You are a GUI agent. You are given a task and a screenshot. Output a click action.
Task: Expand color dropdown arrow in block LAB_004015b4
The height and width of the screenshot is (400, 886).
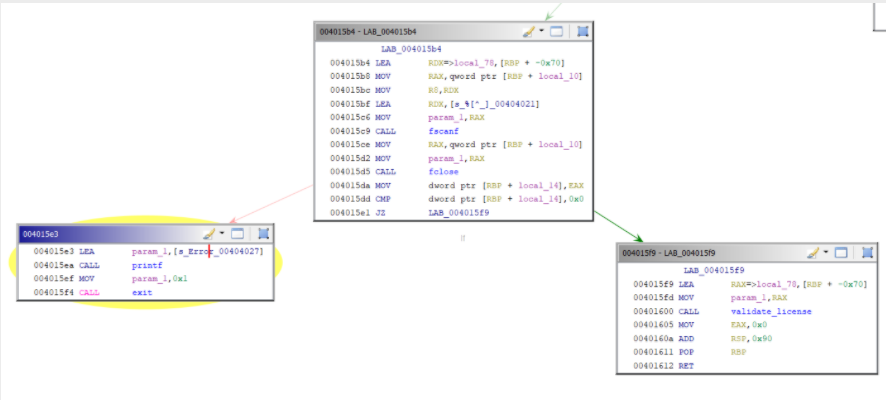point(541,31)
